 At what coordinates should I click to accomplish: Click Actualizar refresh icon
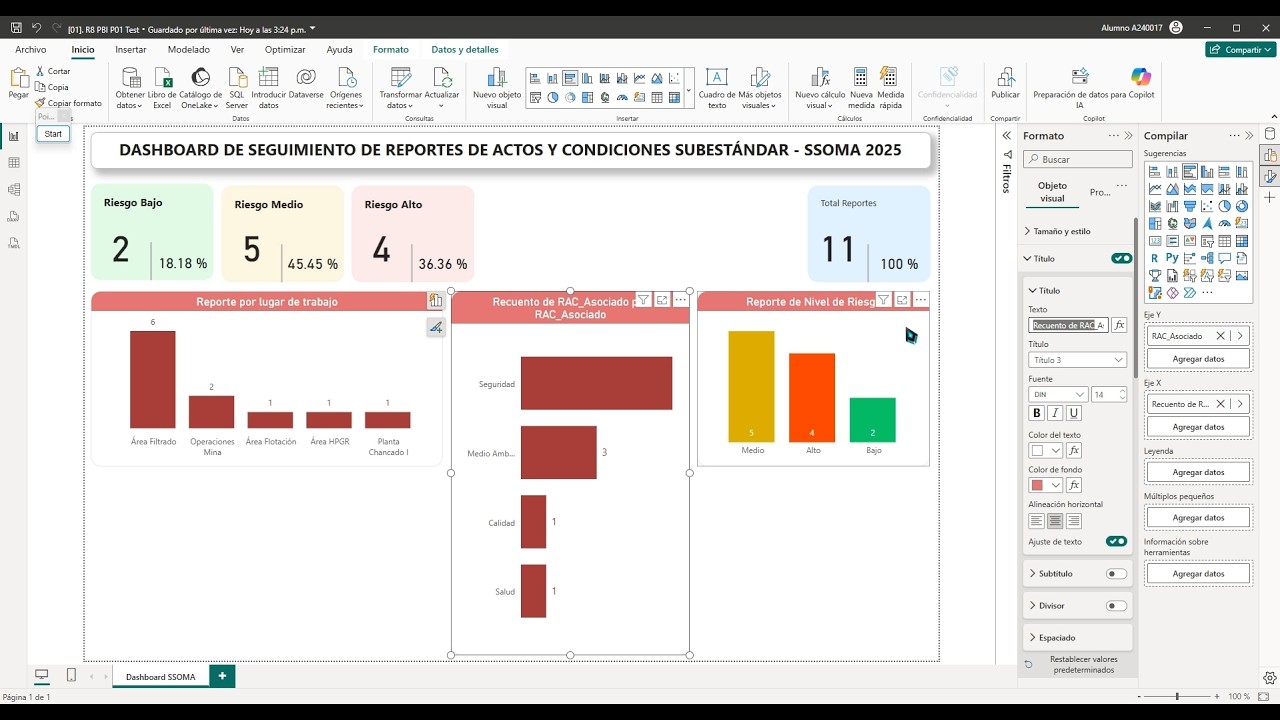(442, 78)
